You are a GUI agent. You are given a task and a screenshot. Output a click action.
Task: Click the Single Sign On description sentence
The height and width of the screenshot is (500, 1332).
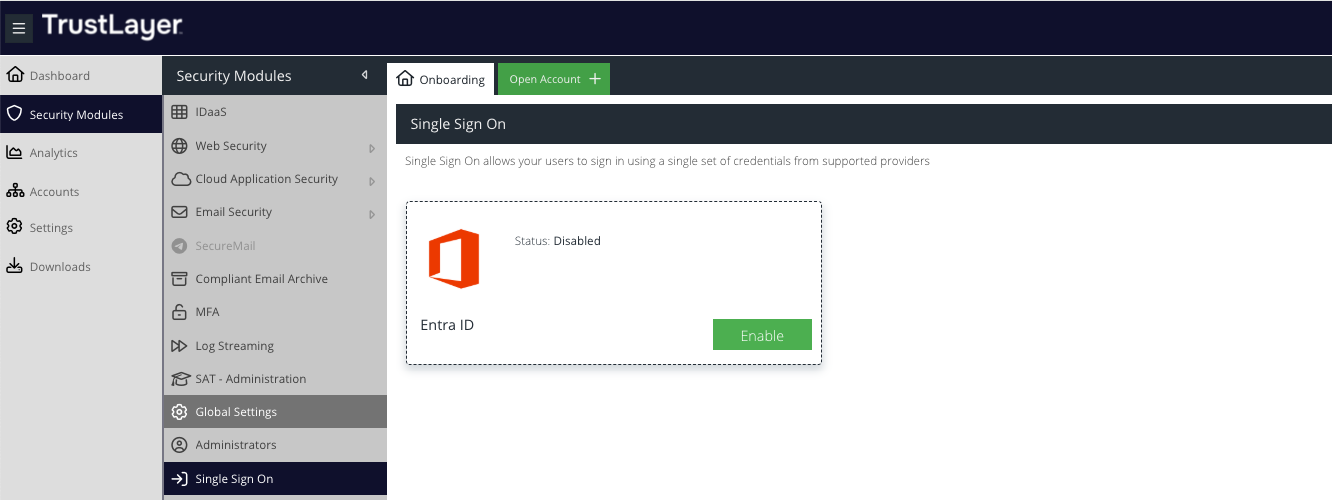pos(667,161)
